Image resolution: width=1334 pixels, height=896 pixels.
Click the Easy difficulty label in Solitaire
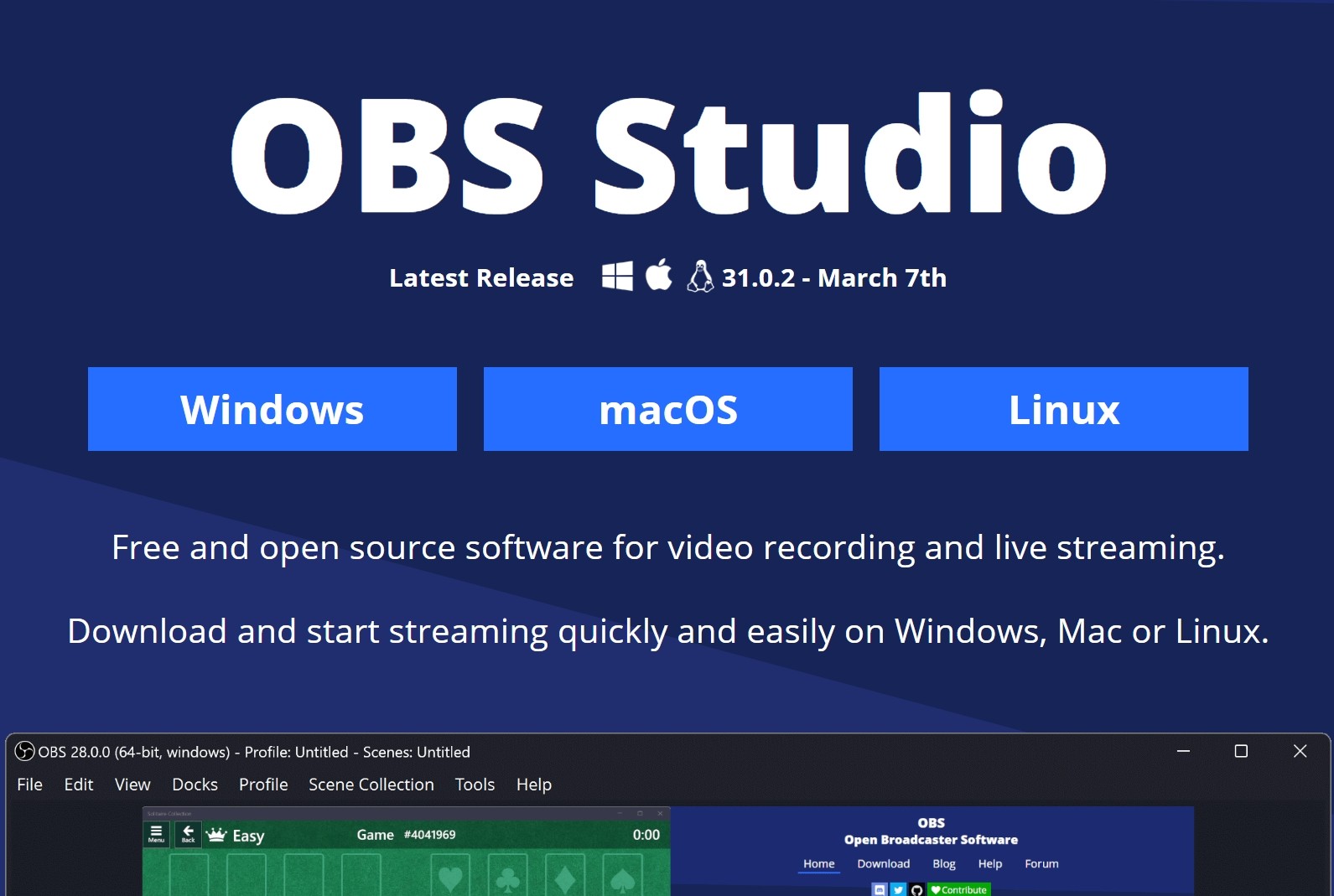coord(248,836)
